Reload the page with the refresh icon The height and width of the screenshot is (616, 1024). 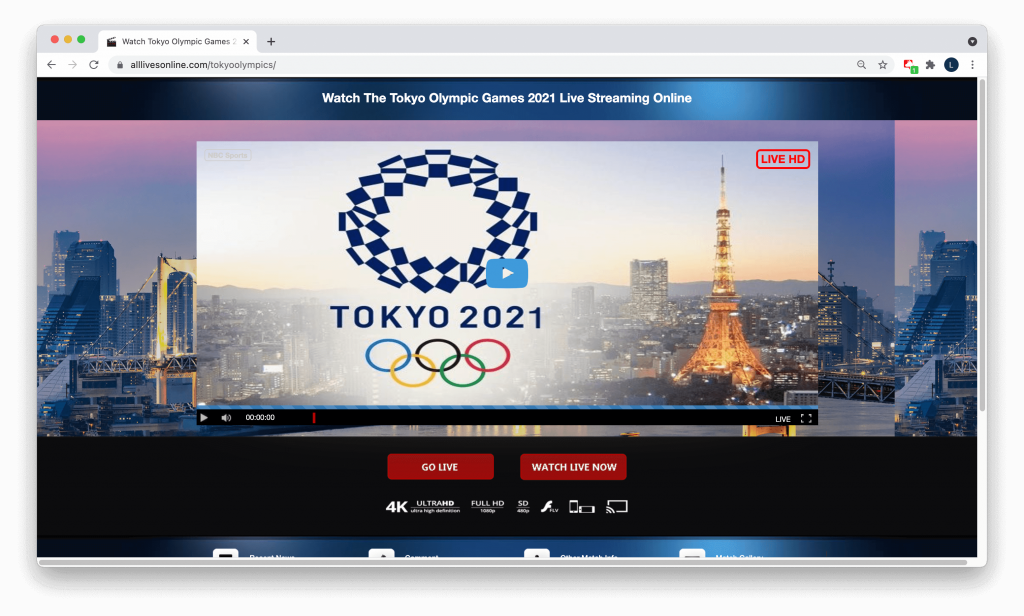[94, 65]
